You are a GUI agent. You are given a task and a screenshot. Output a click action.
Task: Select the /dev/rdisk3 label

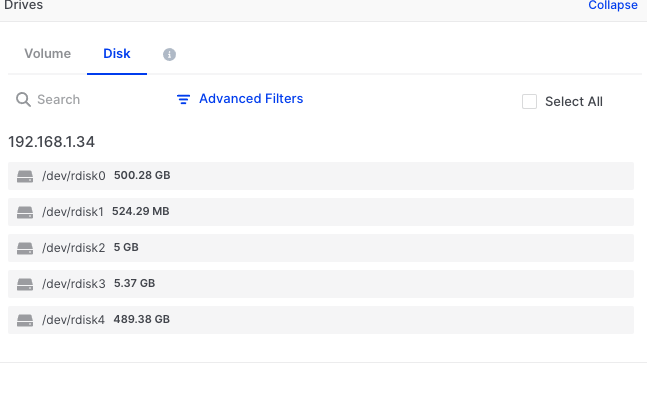(x=73, y=283)
